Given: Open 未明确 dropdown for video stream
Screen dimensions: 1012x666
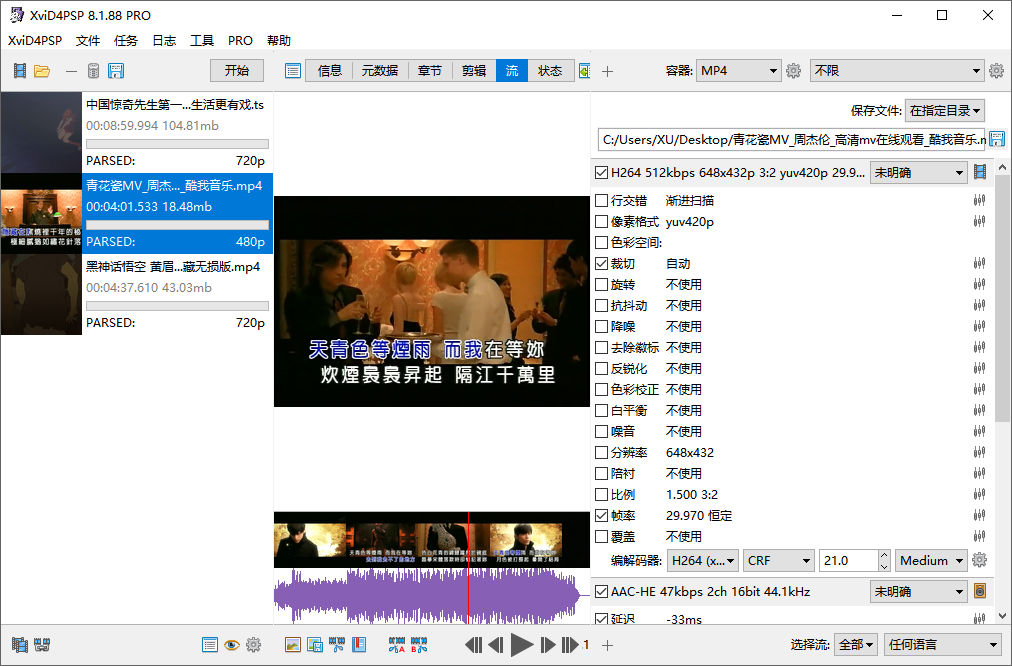Looking at the screenshot, I should click(x=918, y=172).
